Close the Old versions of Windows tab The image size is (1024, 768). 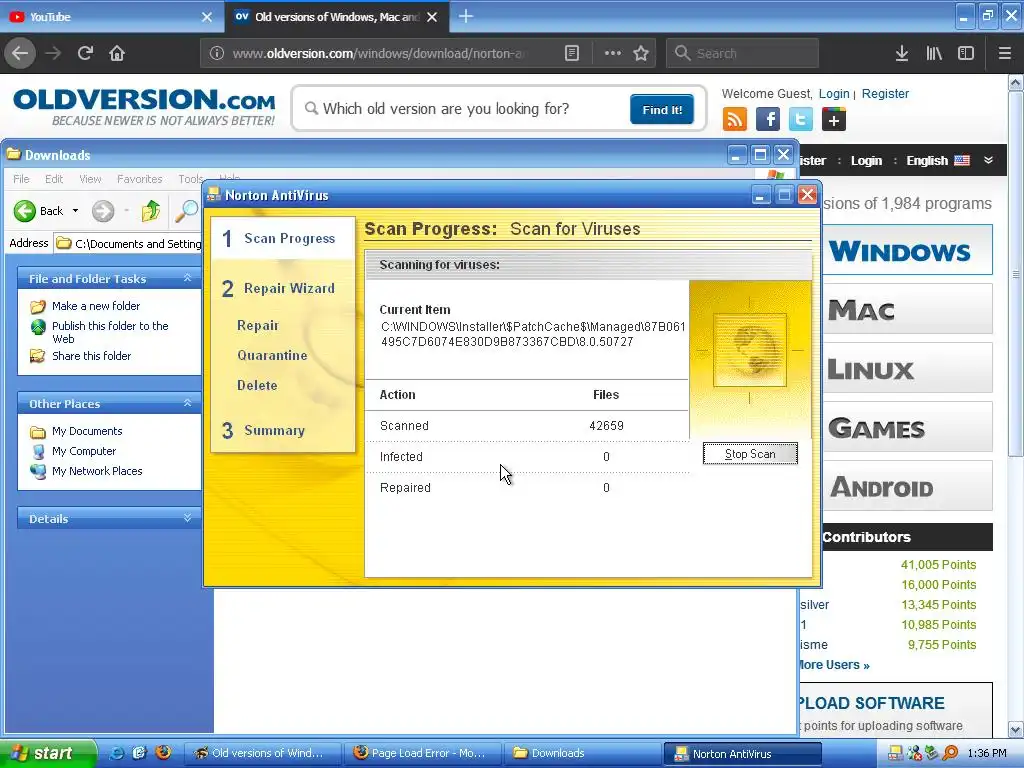pyautogui.click(x=432, y=17)
